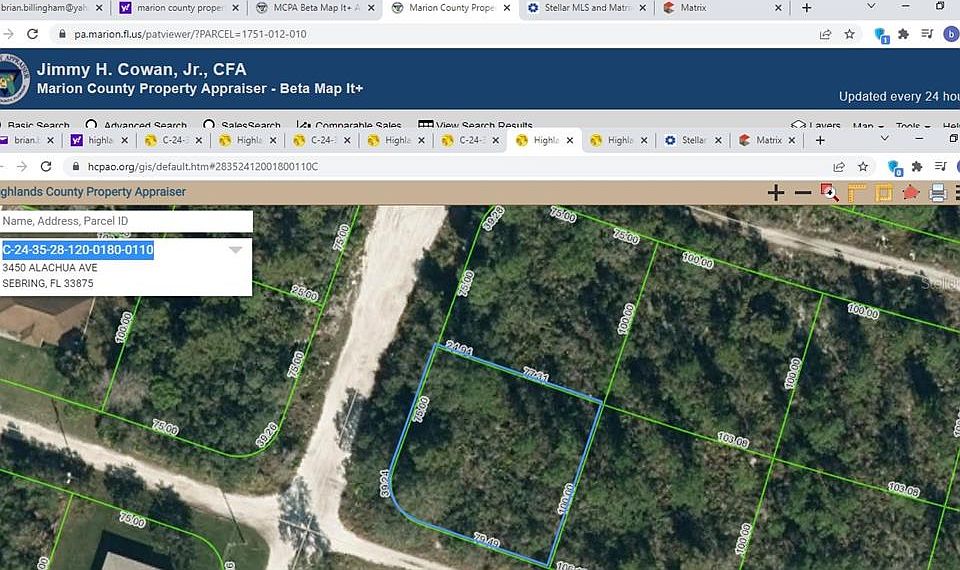The image size is (960, 570).
Task: Open shield extension in Marion County window
Action: [881, 35]
